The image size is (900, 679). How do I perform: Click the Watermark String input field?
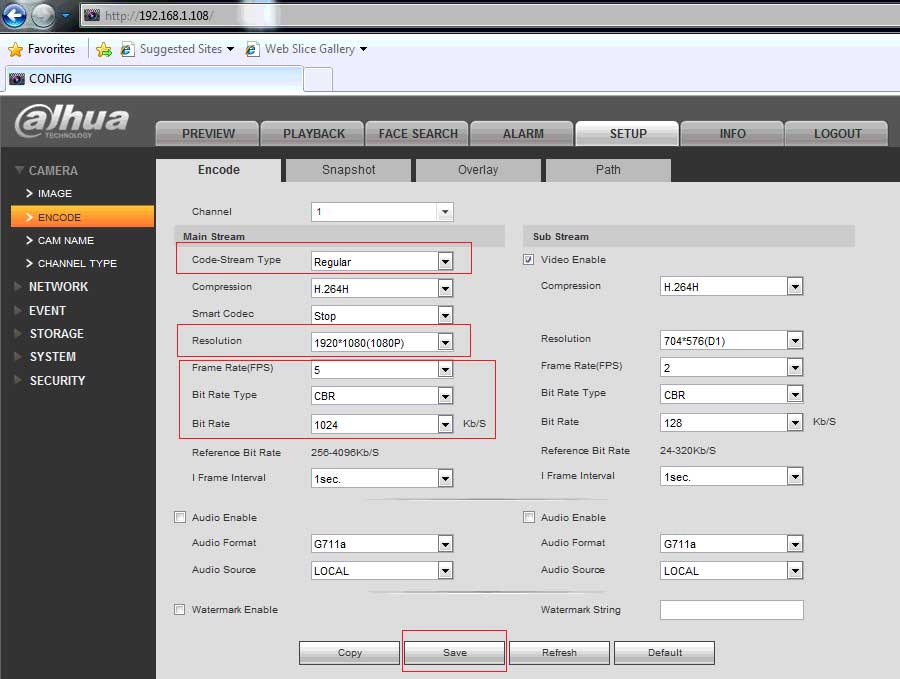click(731, 610)
